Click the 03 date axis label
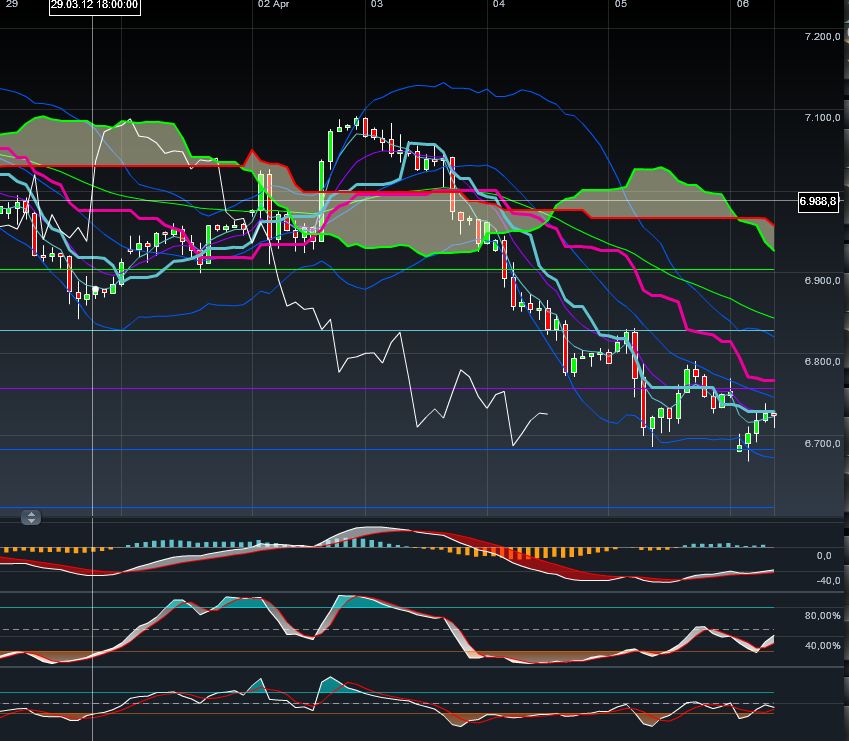Screen dimensions: 849x741 [377, 4]
